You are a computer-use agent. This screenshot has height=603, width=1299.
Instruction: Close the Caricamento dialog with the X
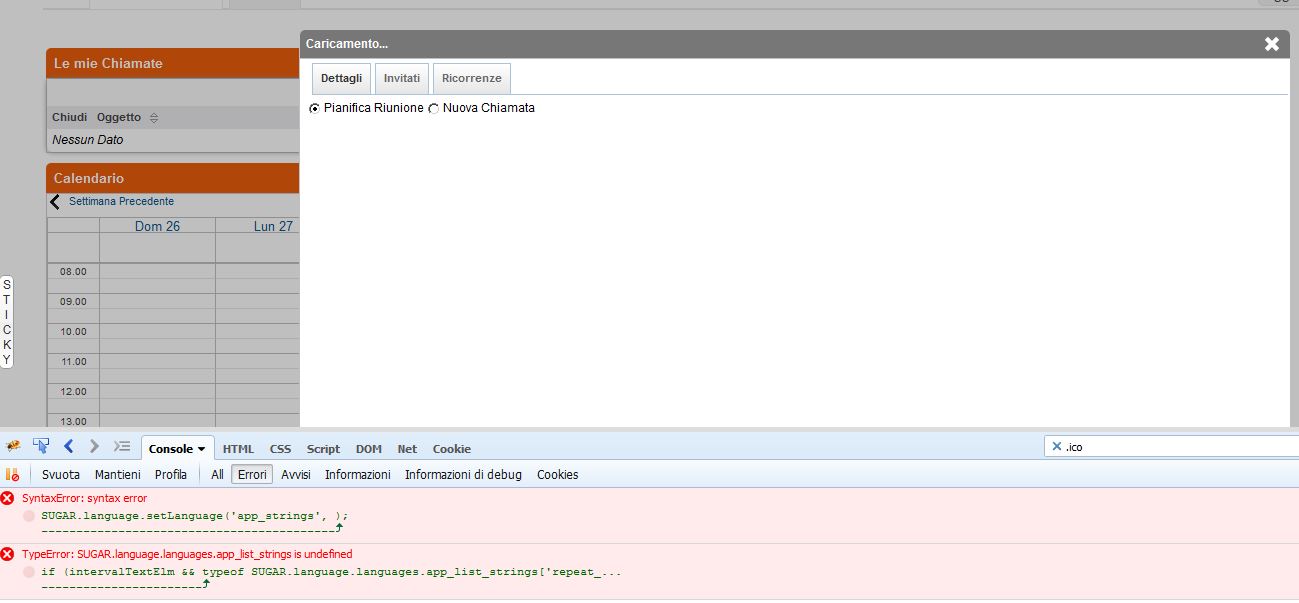pyautogui.click(x=1272, y=44)
